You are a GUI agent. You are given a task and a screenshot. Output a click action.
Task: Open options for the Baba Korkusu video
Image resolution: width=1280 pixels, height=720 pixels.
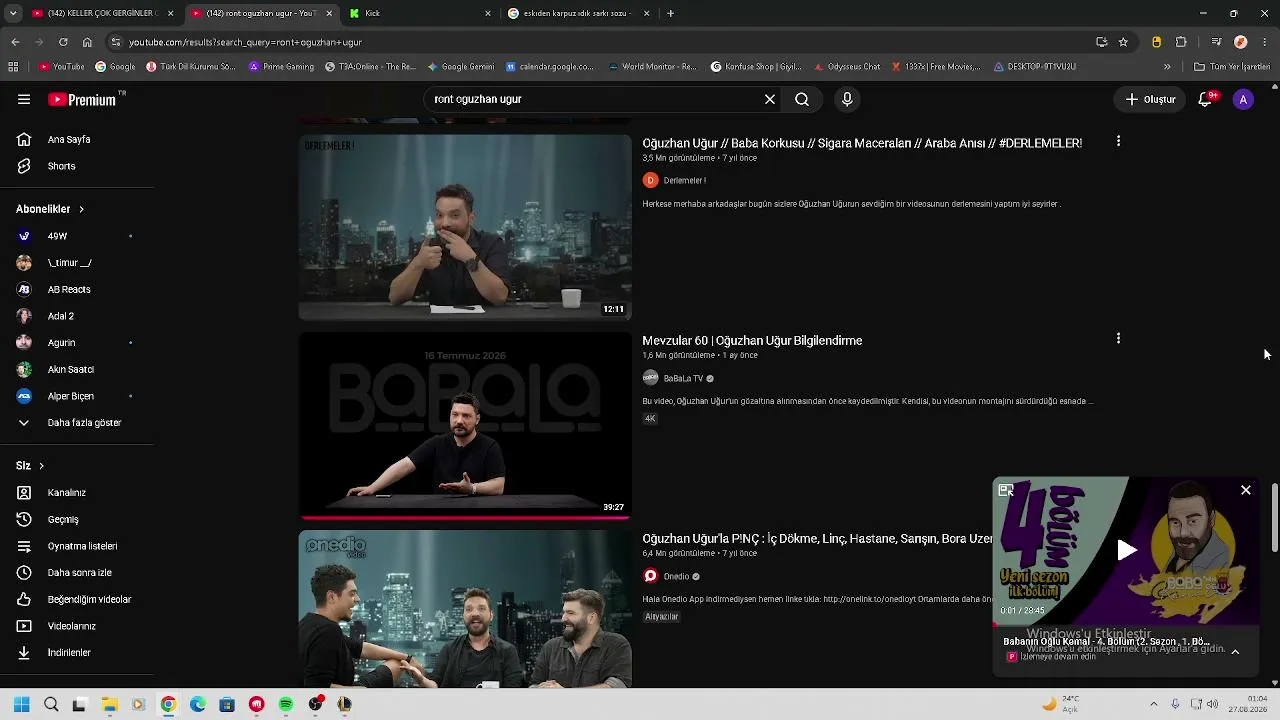coord(1118,142)
